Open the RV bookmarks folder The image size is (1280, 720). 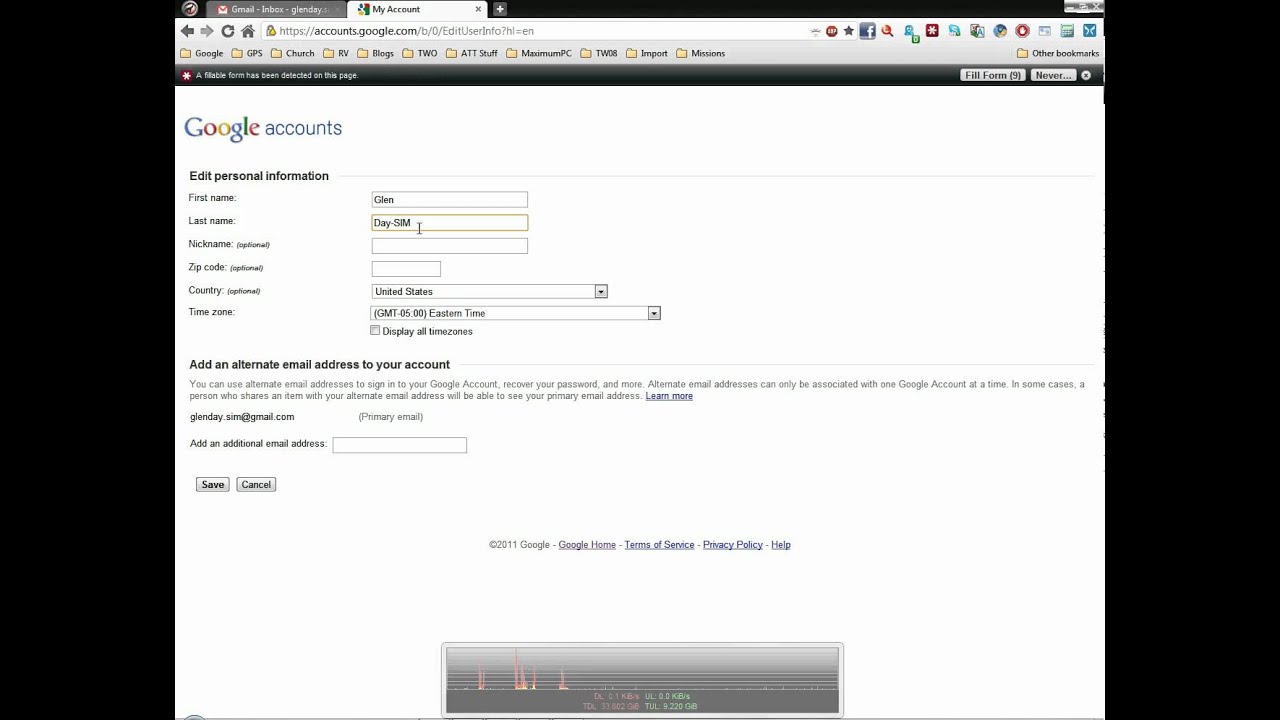(x=336, y=53)
